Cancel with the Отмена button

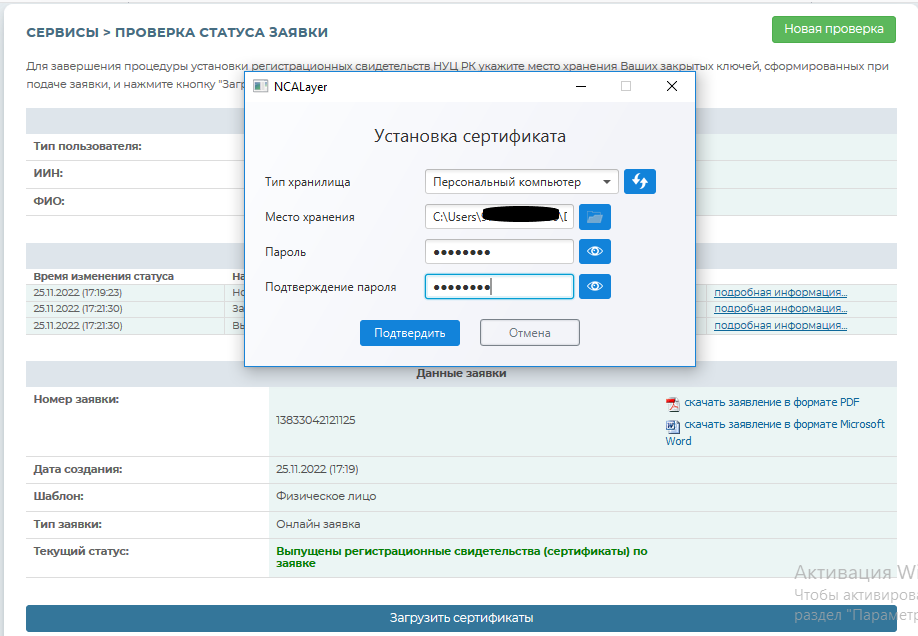click(x=529, y=333)
